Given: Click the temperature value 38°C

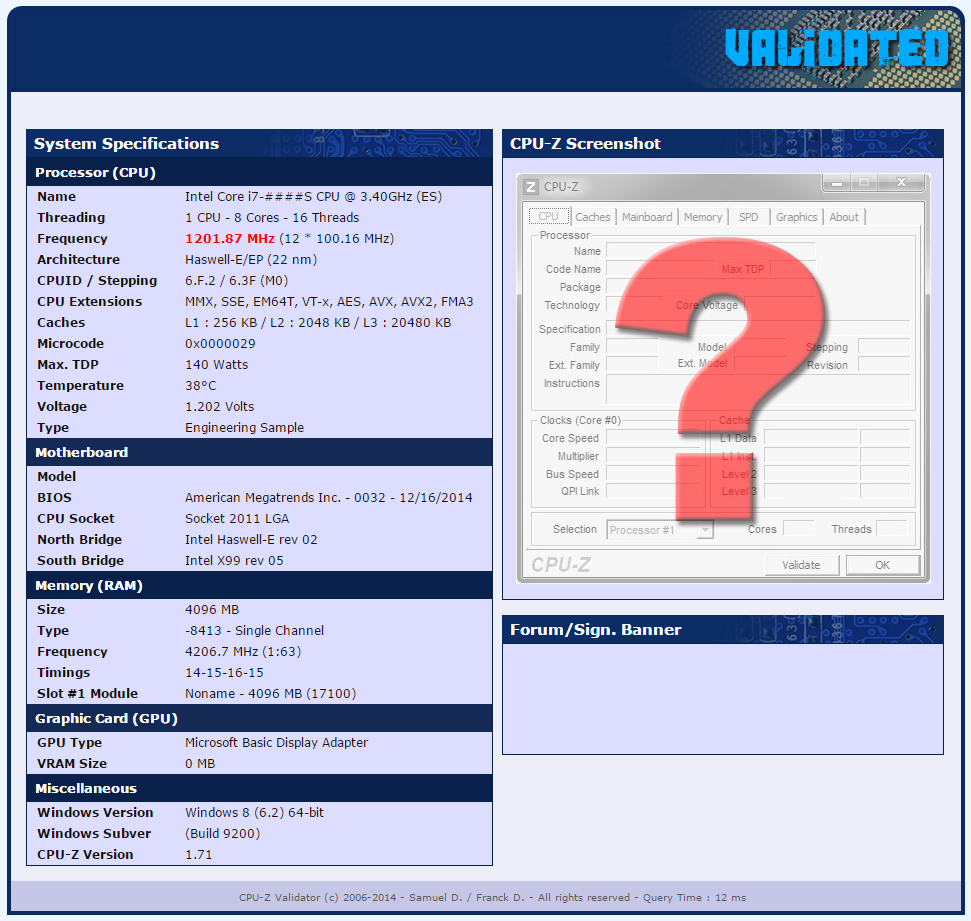Looking at the screenshot, I should [201, 386].
